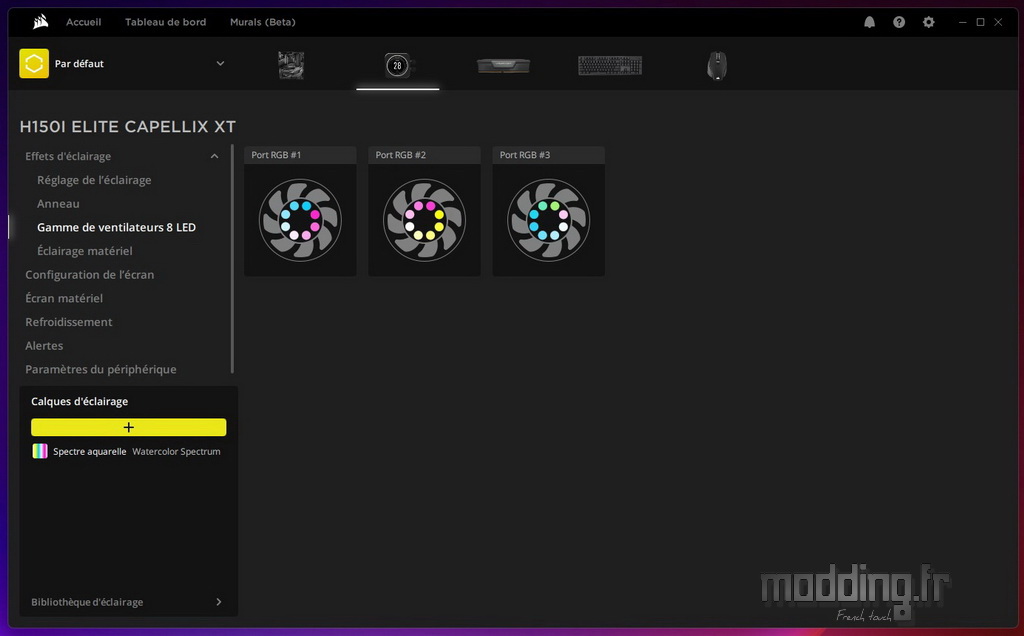The height and width of the screenshot is (636, 1024).
Task: Click the H150I ELITE CAPELLIX XT title
Action: pyautogui.click(x=128, y=127)
